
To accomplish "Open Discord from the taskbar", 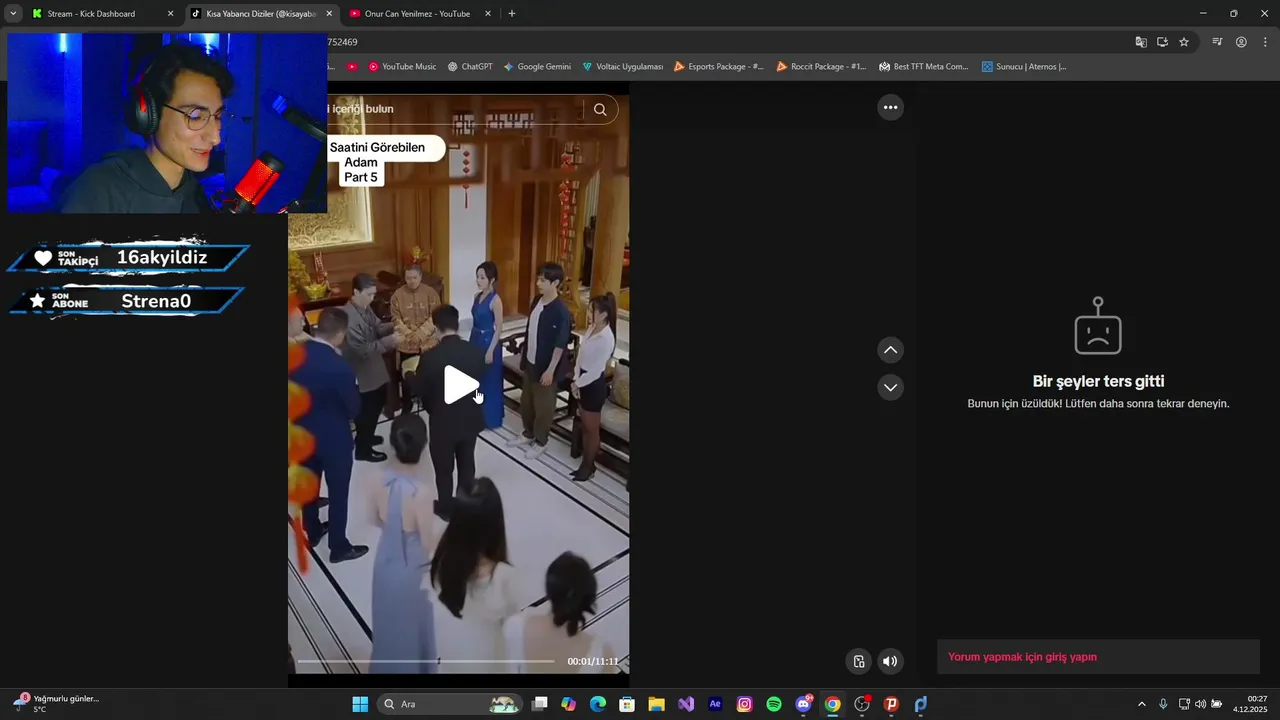I will pyautogui.click(x=803, y=704).
